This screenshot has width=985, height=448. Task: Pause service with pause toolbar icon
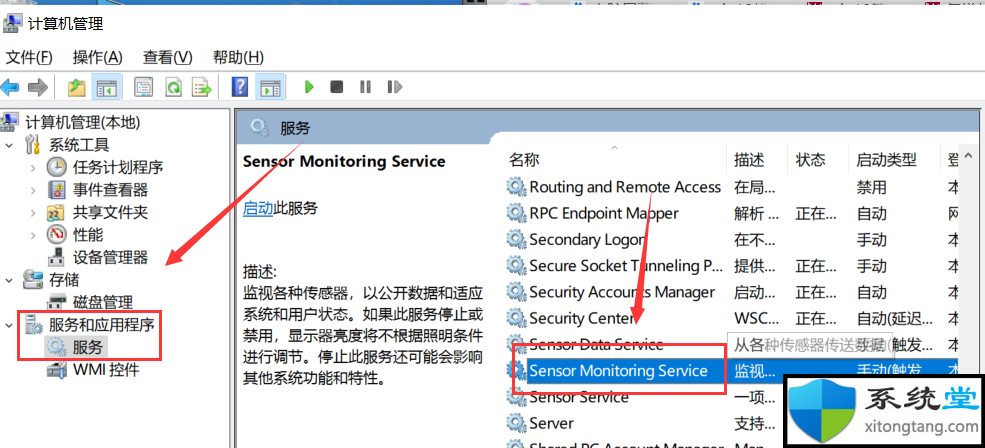pyautogui.click(x=366, y=87)
